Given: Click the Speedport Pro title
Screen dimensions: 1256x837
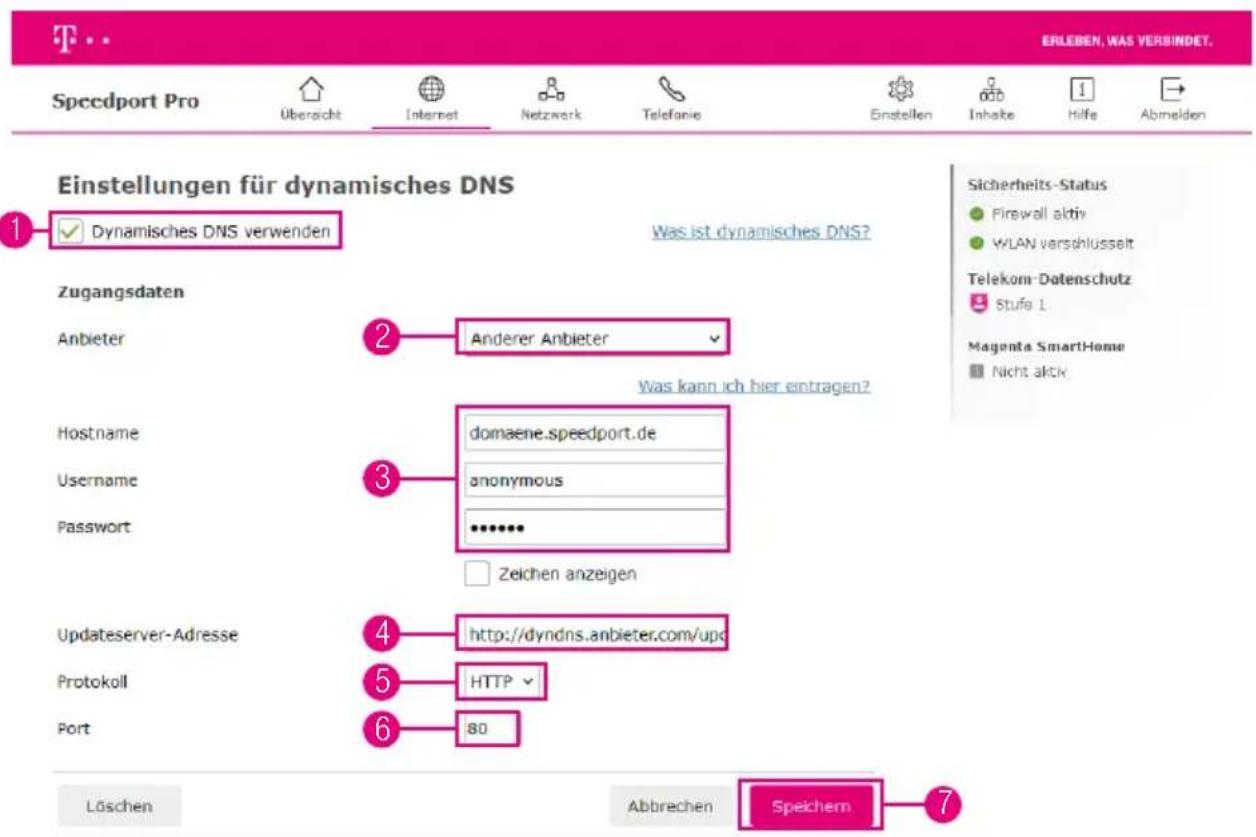Looking at the screenshot, I should (x=125, y=102).
